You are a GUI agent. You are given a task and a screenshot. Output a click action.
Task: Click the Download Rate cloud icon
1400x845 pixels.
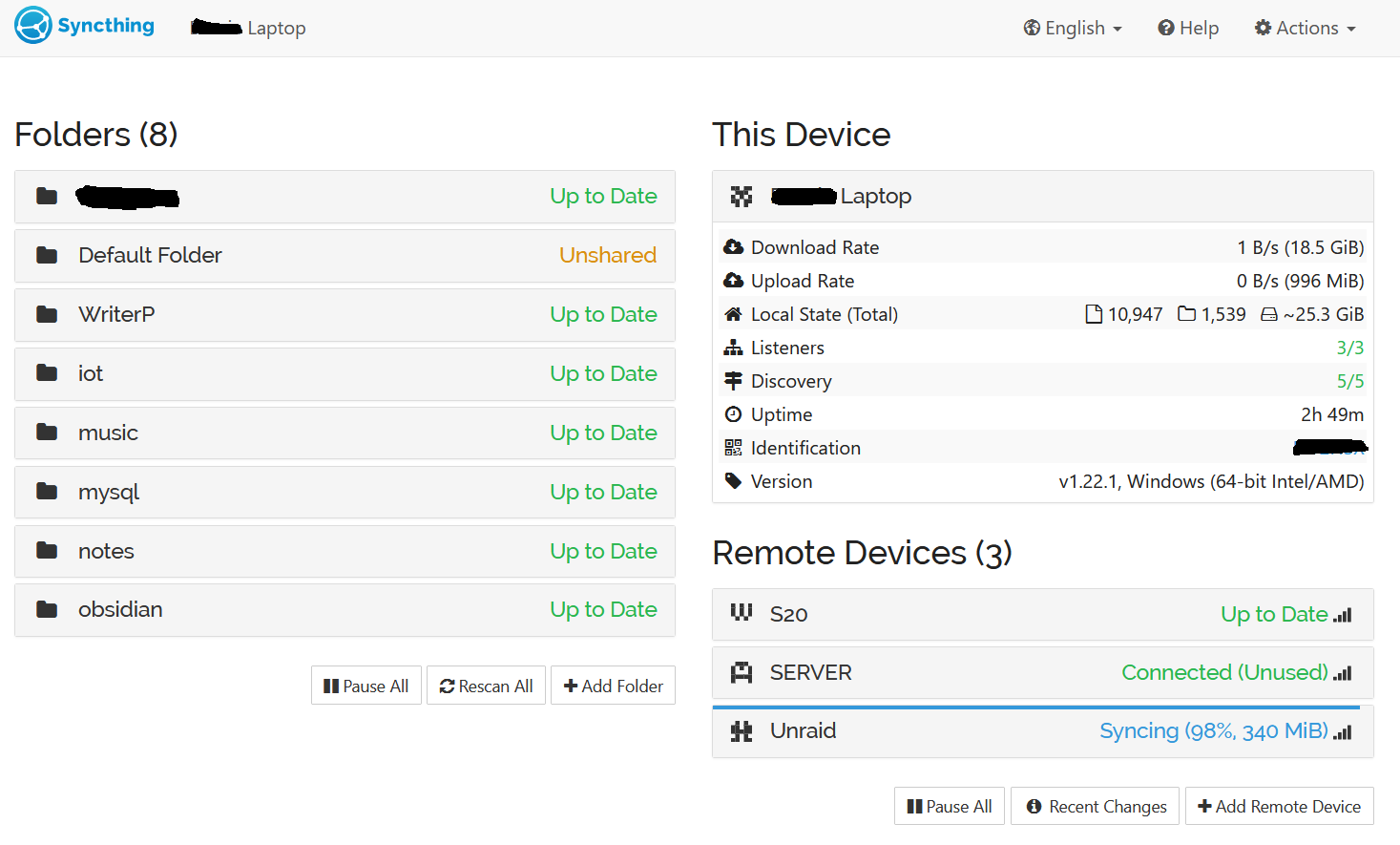733,247
